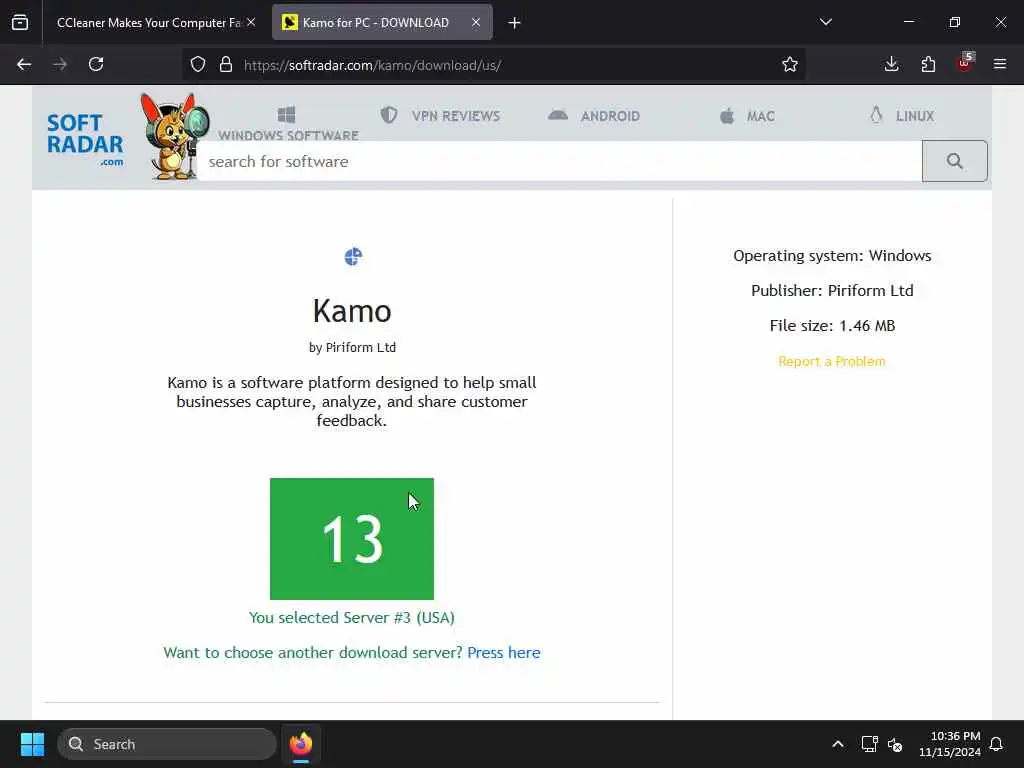Click 'File size: 1.46 MB' text
This screenshot has height=768, width=1024.
click(x=832, y=326)
